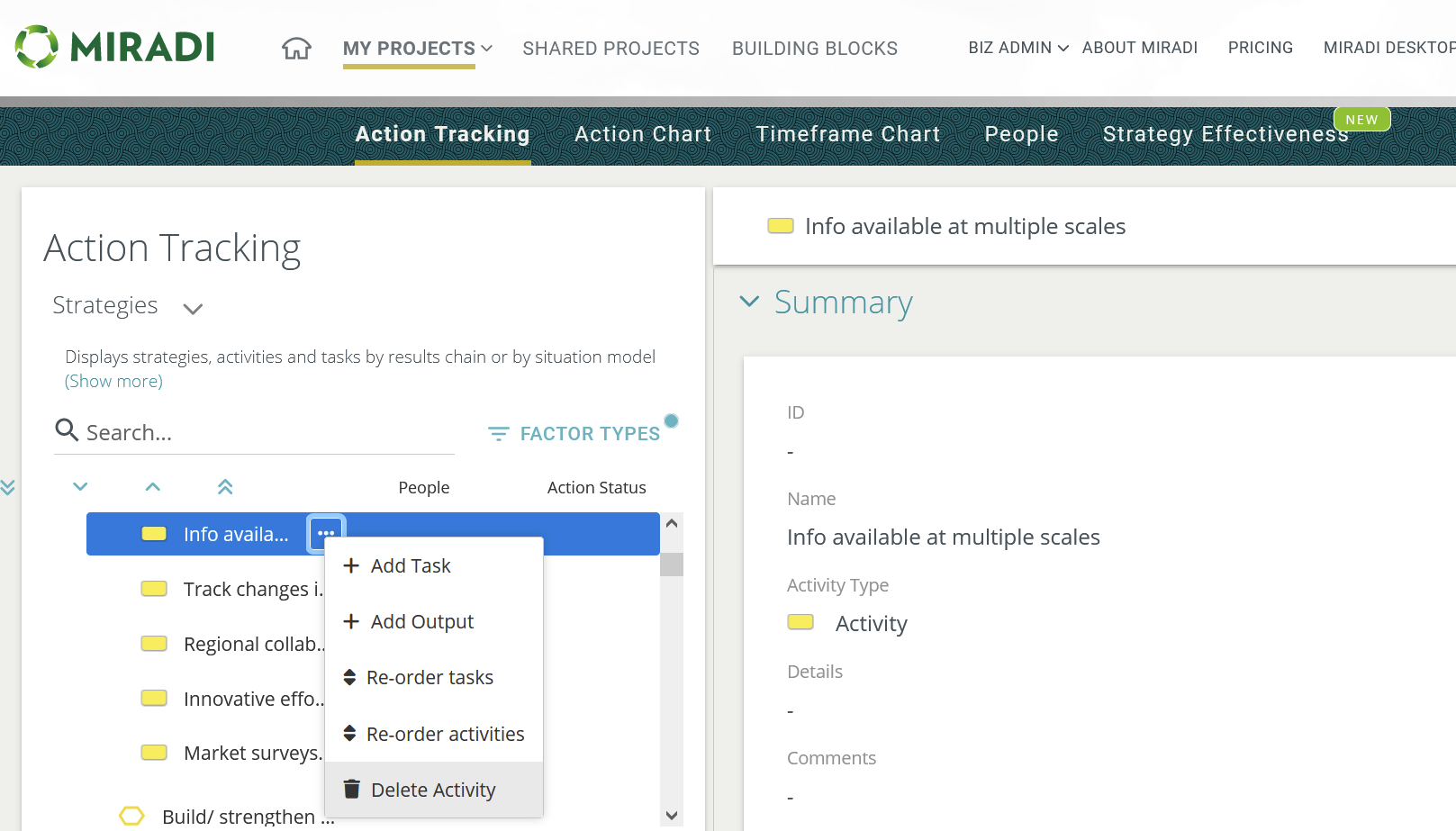Screen dimensions: 1456x831
Task: Click the home icon in navbar
Action: [x=296, y=49]
